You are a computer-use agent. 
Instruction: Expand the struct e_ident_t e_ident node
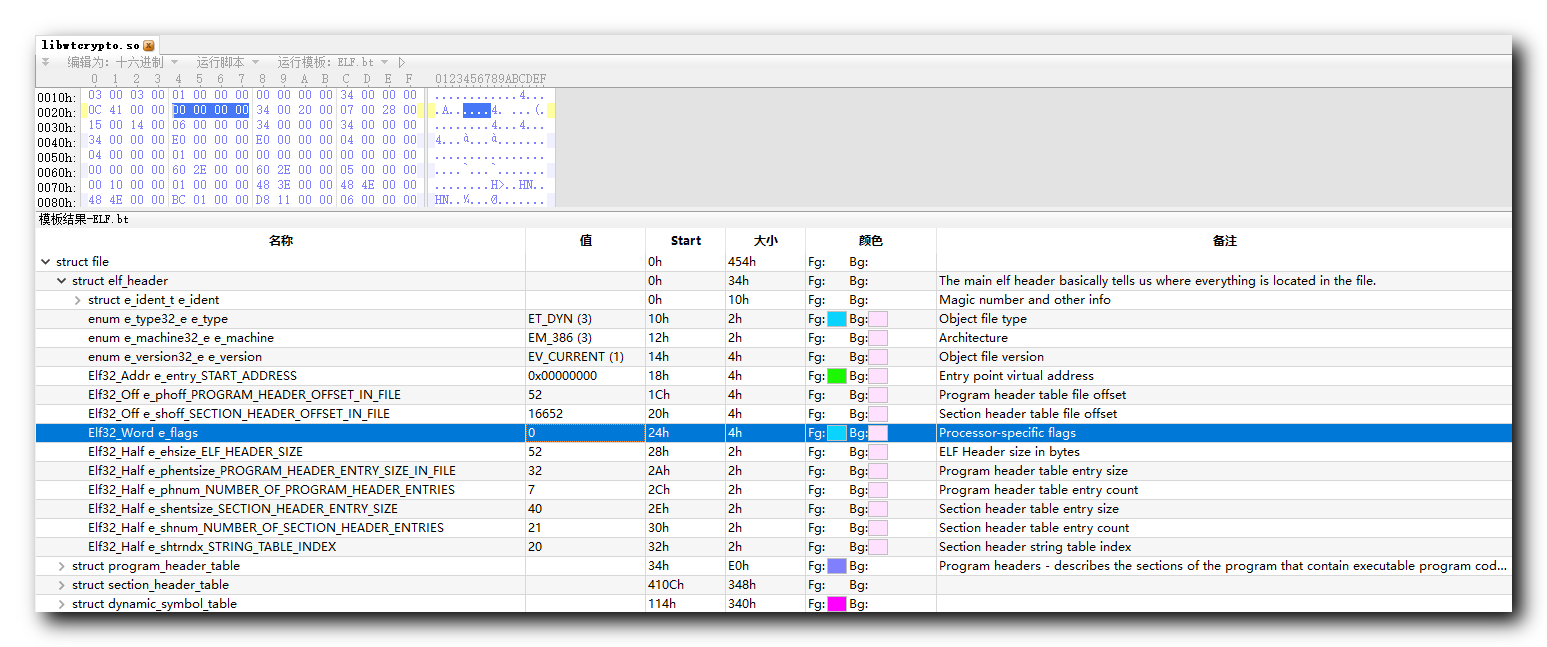[78, 300]
